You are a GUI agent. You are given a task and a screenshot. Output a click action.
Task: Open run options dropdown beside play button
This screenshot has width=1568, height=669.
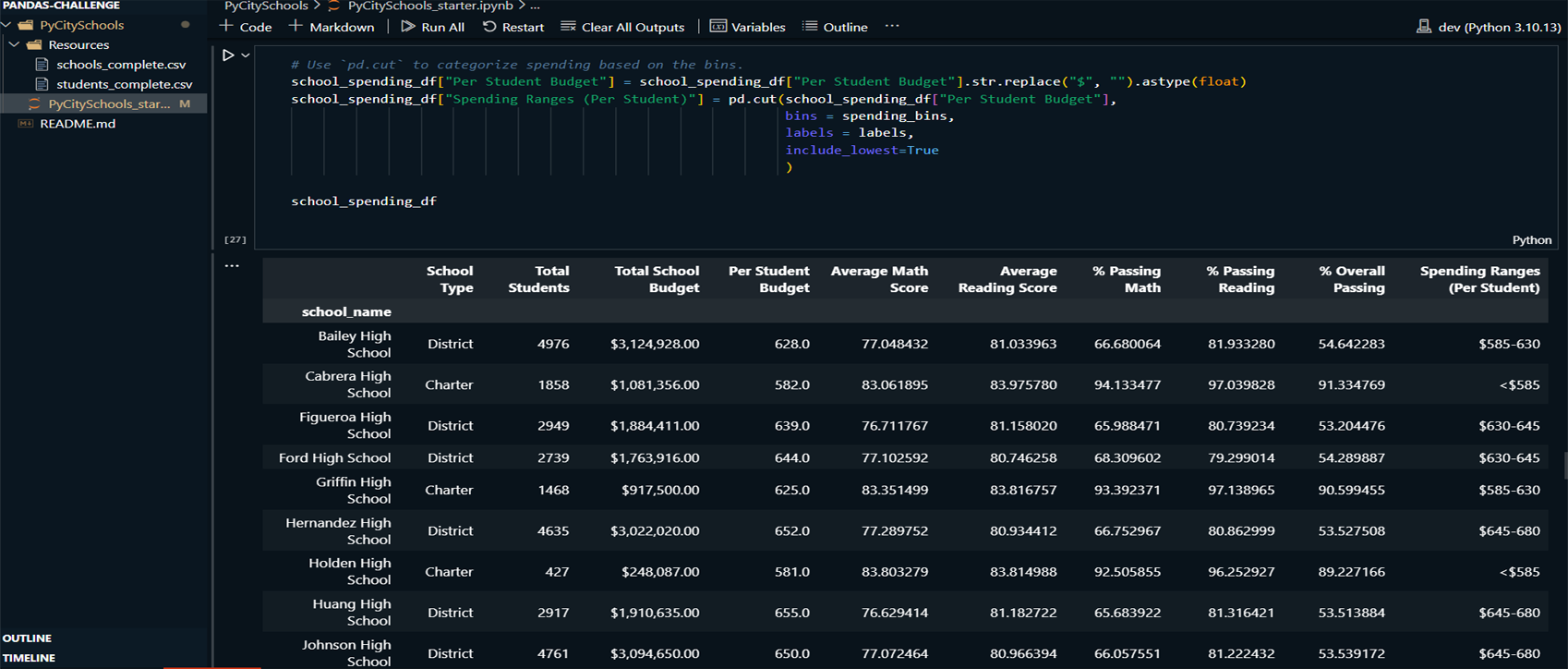(x=246, y=55)
